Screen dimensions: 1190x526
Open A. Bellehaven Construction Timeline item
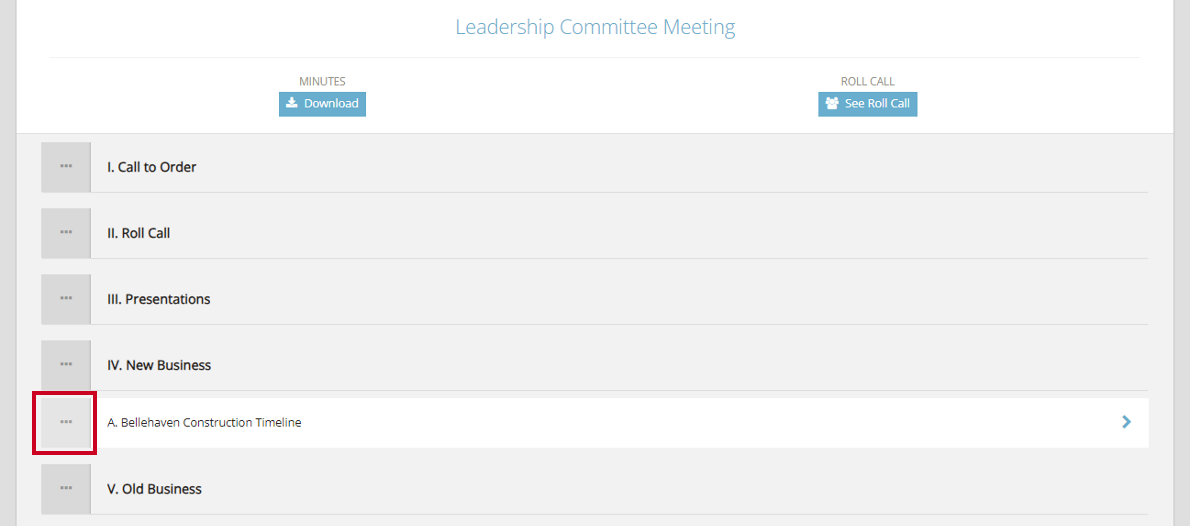point(619,423)
